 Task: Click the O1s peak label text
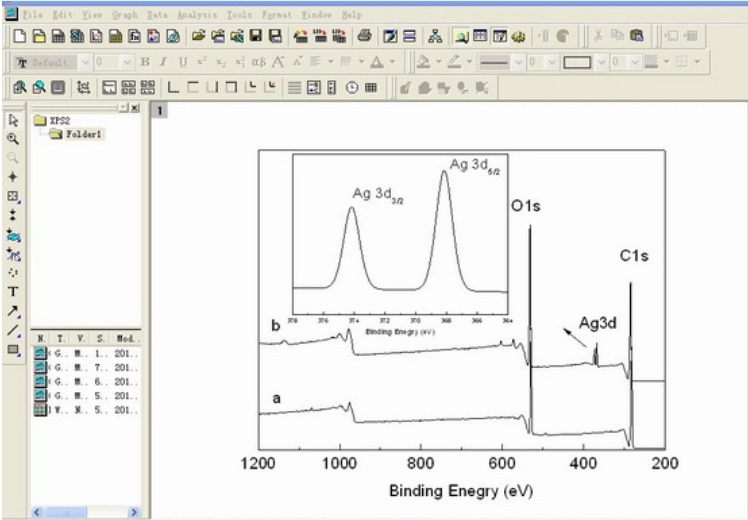point(526,206)
